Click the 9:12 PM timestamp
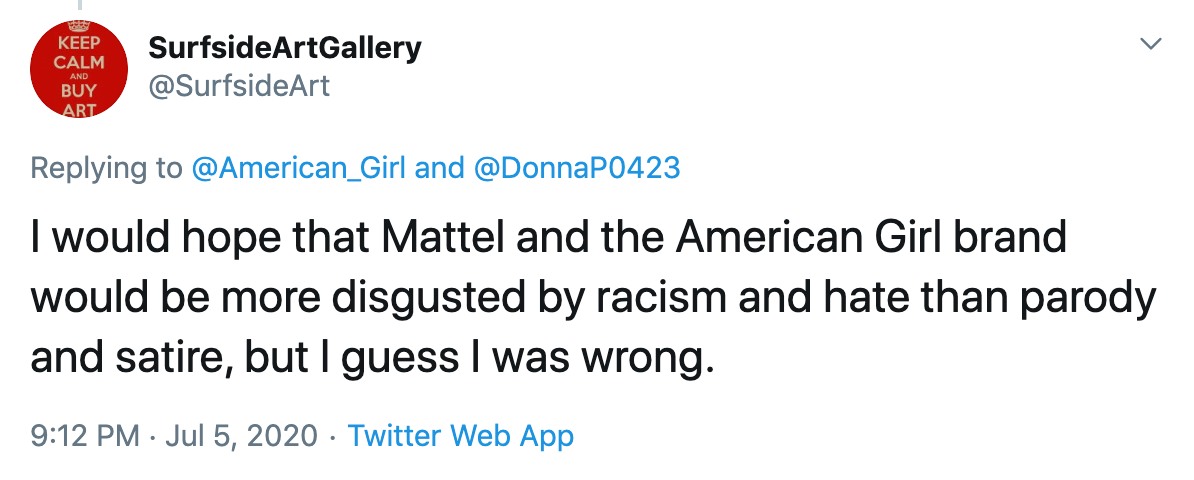 [85, 436]
